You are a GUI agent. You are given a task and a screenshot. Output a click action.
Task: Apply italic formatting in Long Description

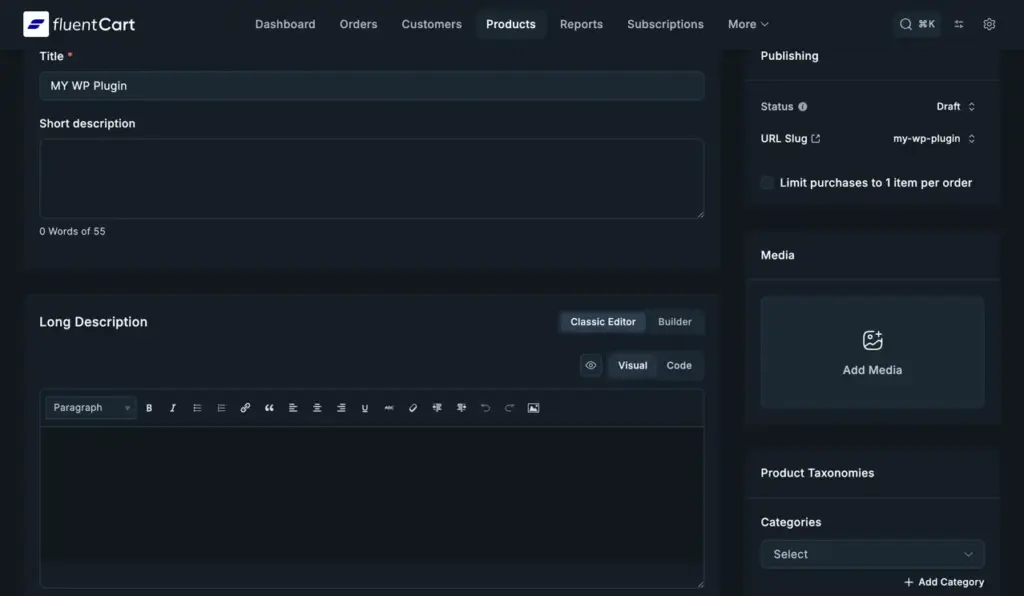(x=173, y=408)
